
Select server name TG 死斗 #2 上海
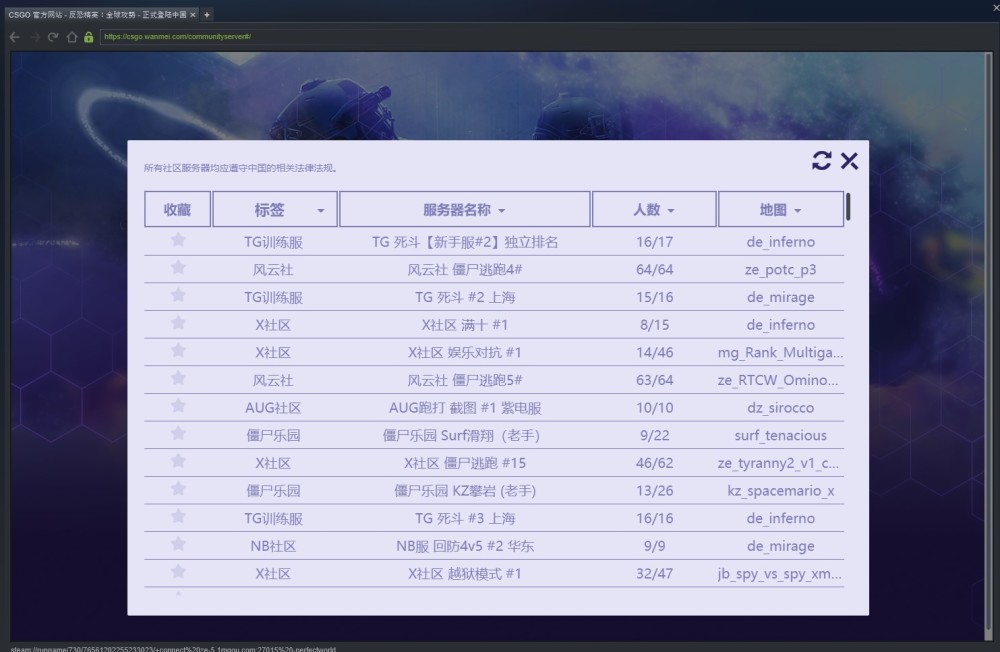tap(465, 297)
